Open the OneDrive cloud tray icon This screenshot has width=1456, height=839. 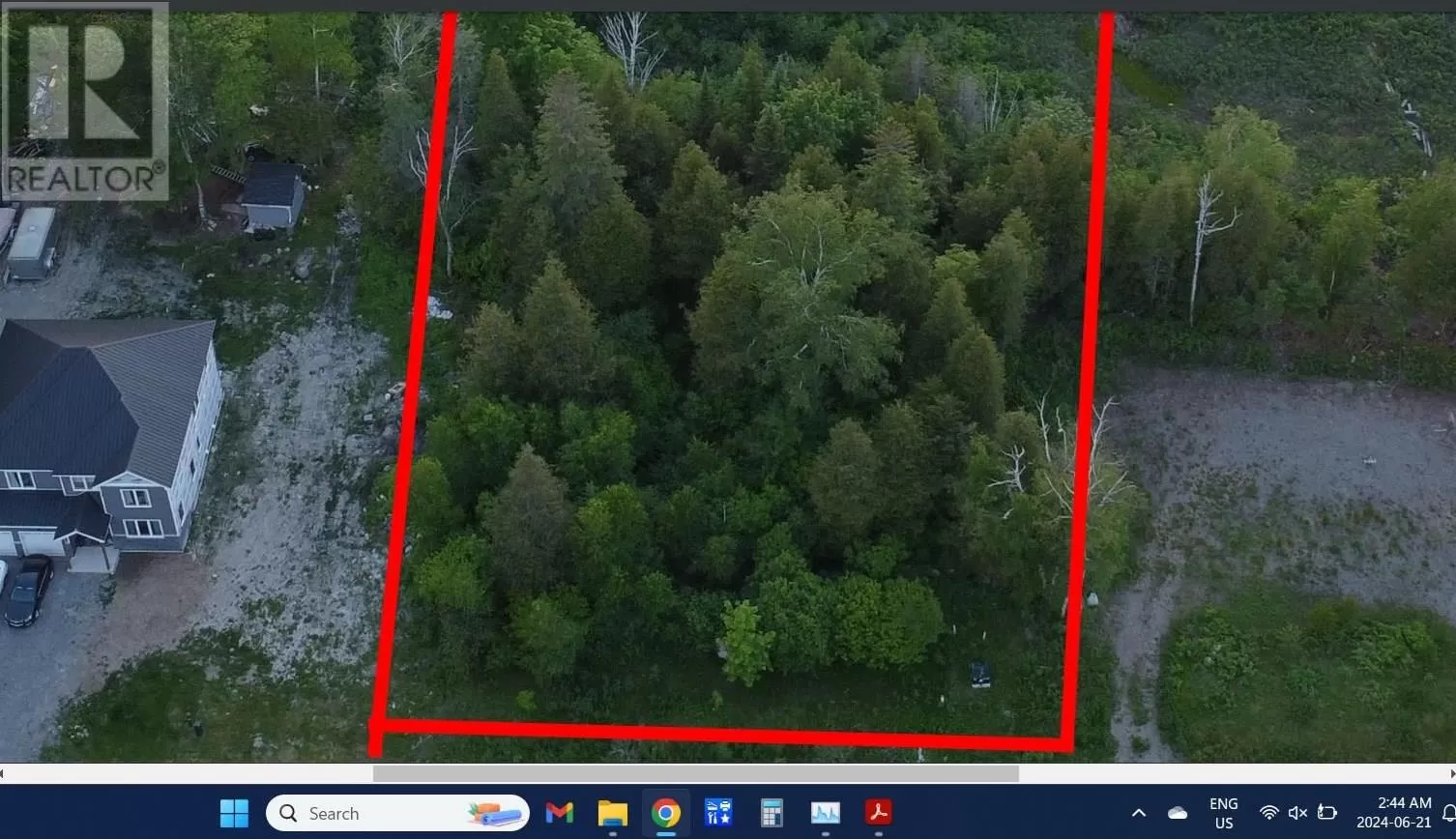1177,813
